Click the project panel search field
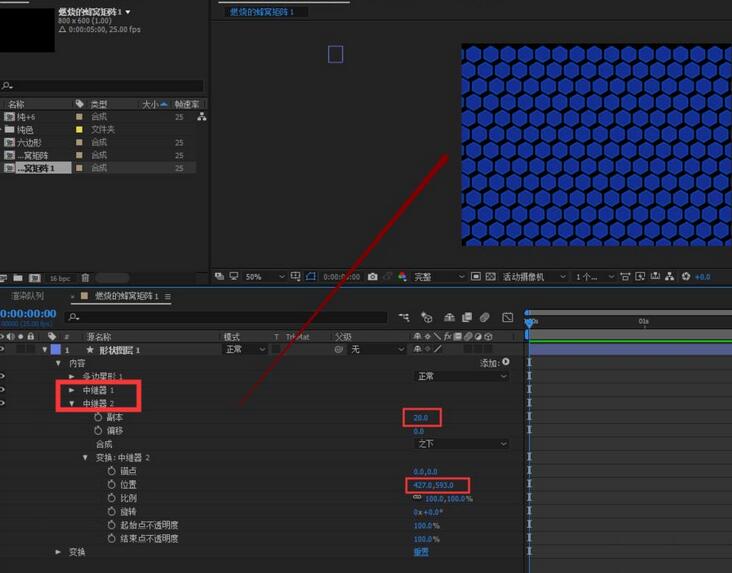The image size is (732, 573). pyautogui.click(x=102, y=85)
